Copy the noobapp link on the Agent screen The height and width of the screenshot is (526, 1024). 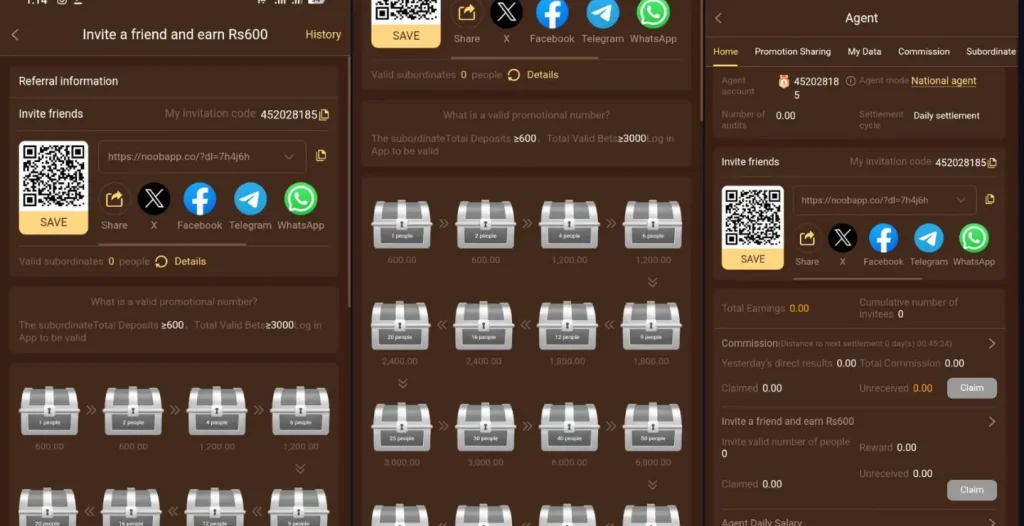(989, 199)
